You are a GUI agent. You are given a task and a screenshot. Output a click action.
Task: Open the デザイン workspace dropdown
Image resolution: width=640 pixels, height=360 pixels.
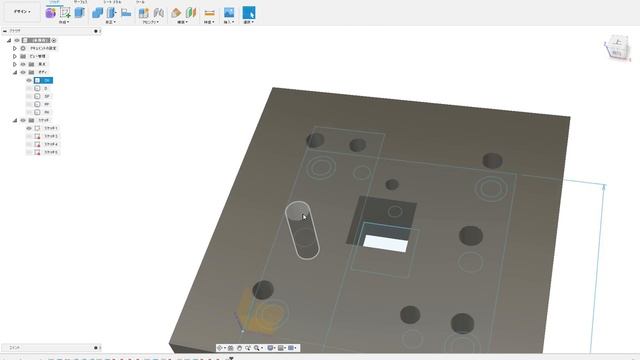(x=22, y=12)
